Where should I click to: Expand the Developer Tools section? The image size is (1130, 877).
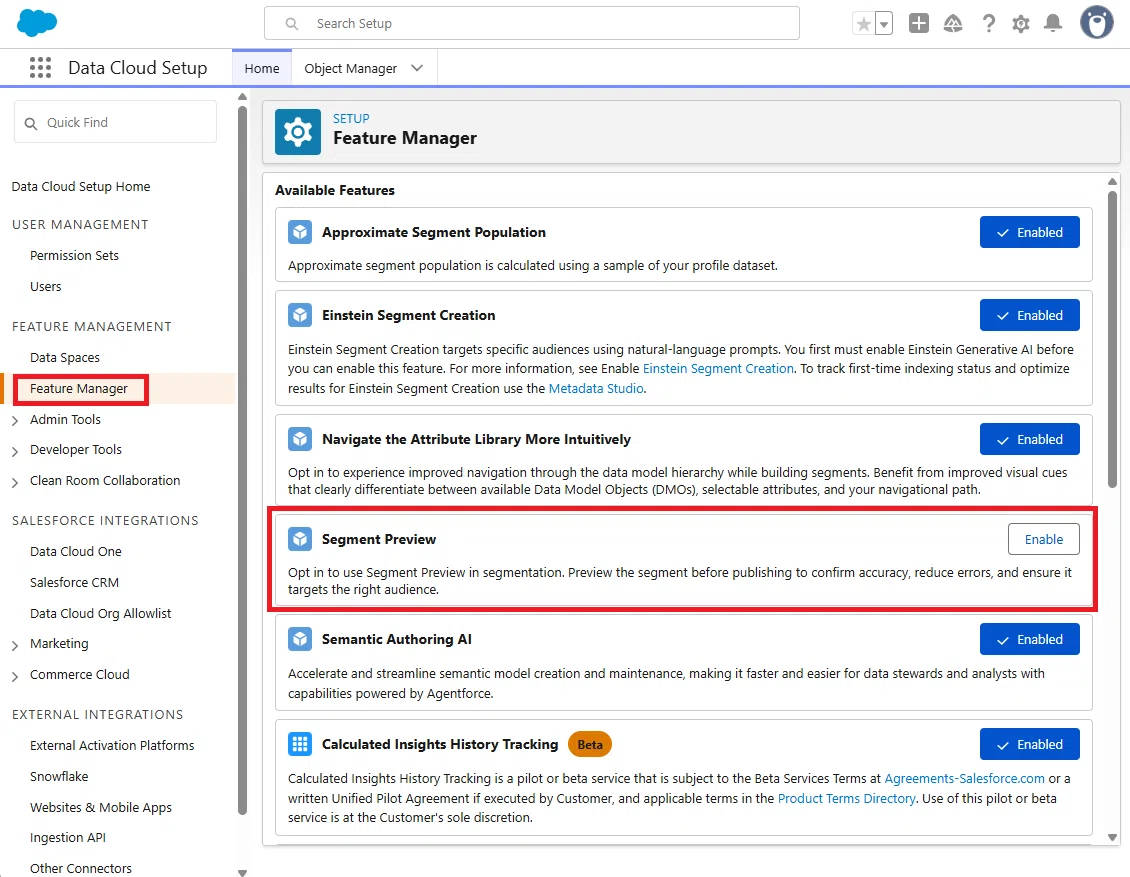(x=15, y=451)
